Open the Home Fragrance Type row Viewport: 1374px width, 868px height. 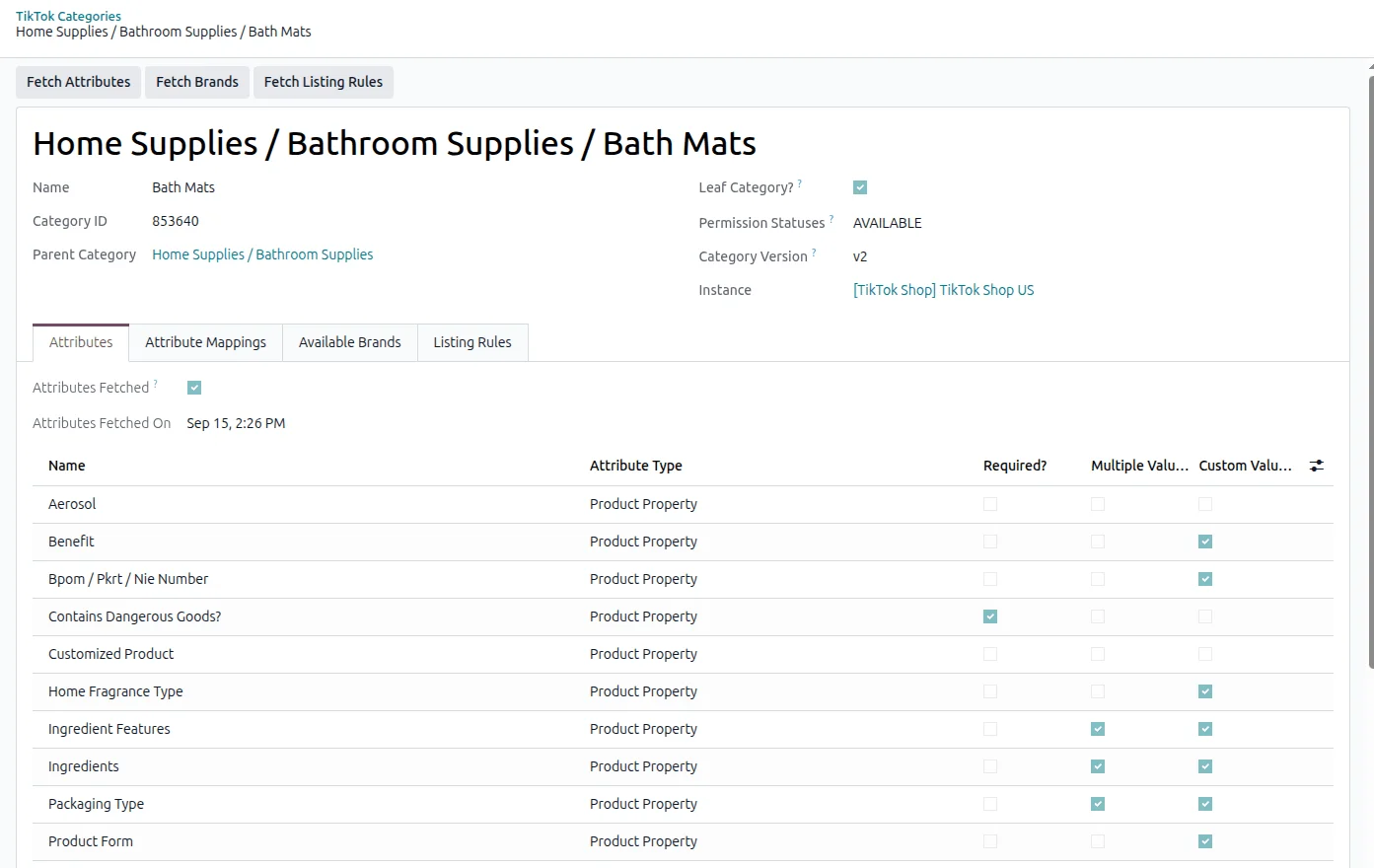tap(683, 691)
